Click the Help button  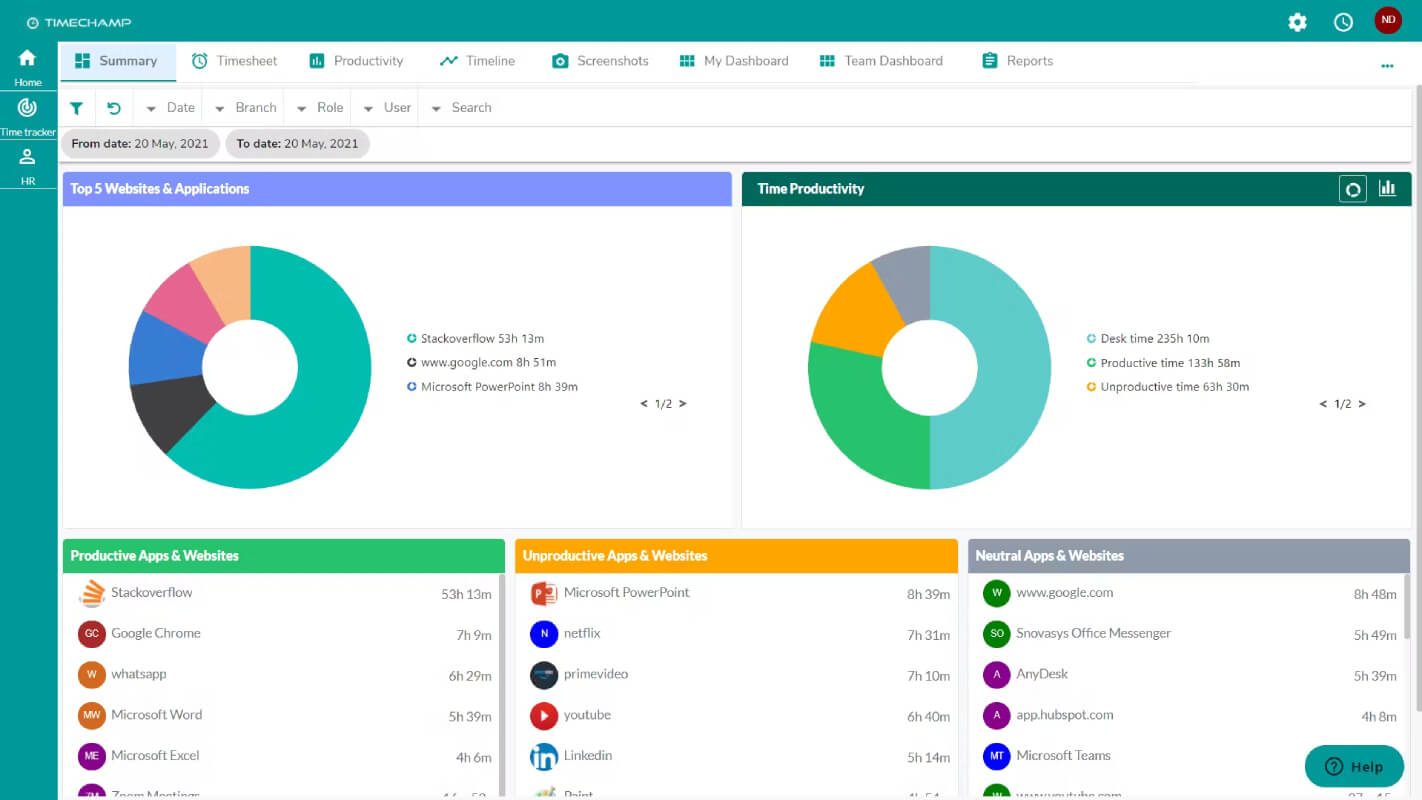click(x=1354, y=767)
